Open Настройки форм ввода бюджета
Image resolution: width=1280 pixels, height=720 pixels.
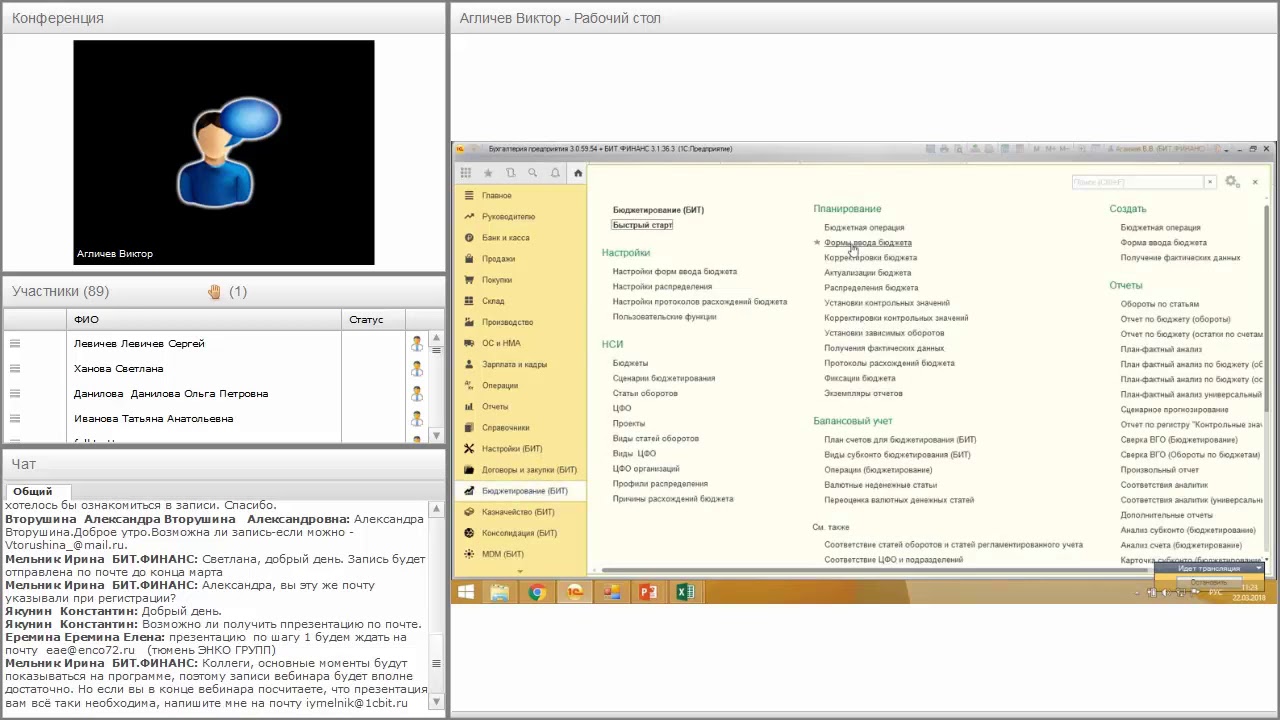coord(675,272)
